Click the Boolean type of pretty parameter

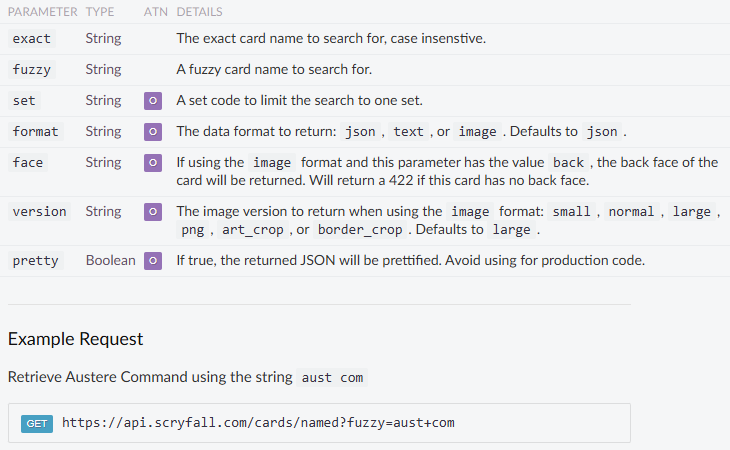(110, 261)
